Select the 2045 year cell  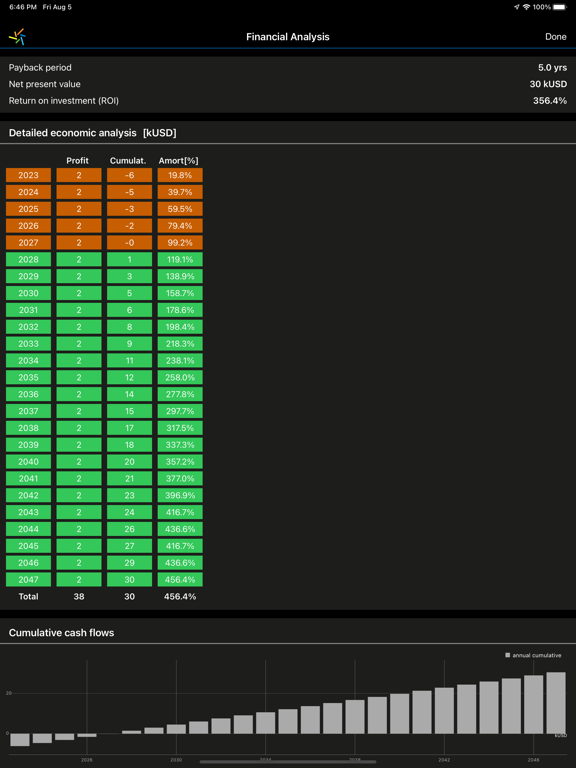[28, 546]
